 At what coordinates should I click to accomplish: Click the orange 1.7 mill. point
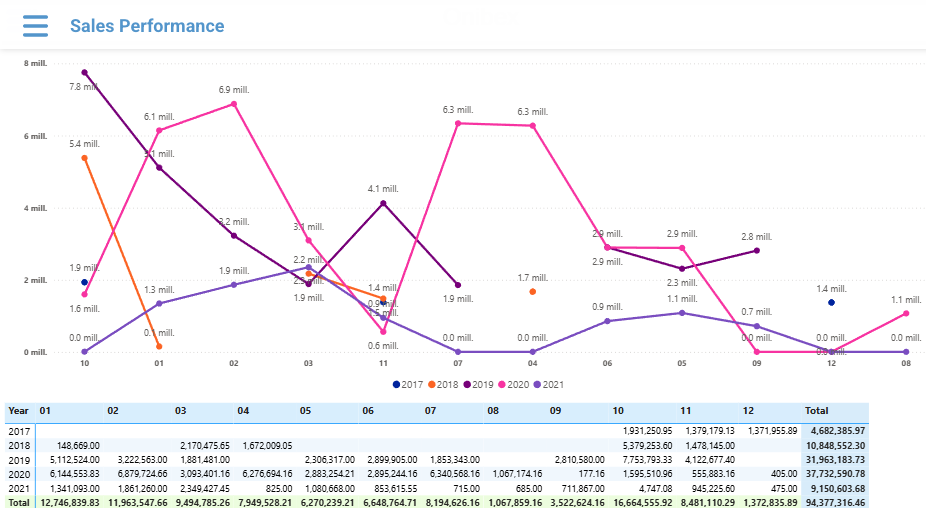point(532,292)
